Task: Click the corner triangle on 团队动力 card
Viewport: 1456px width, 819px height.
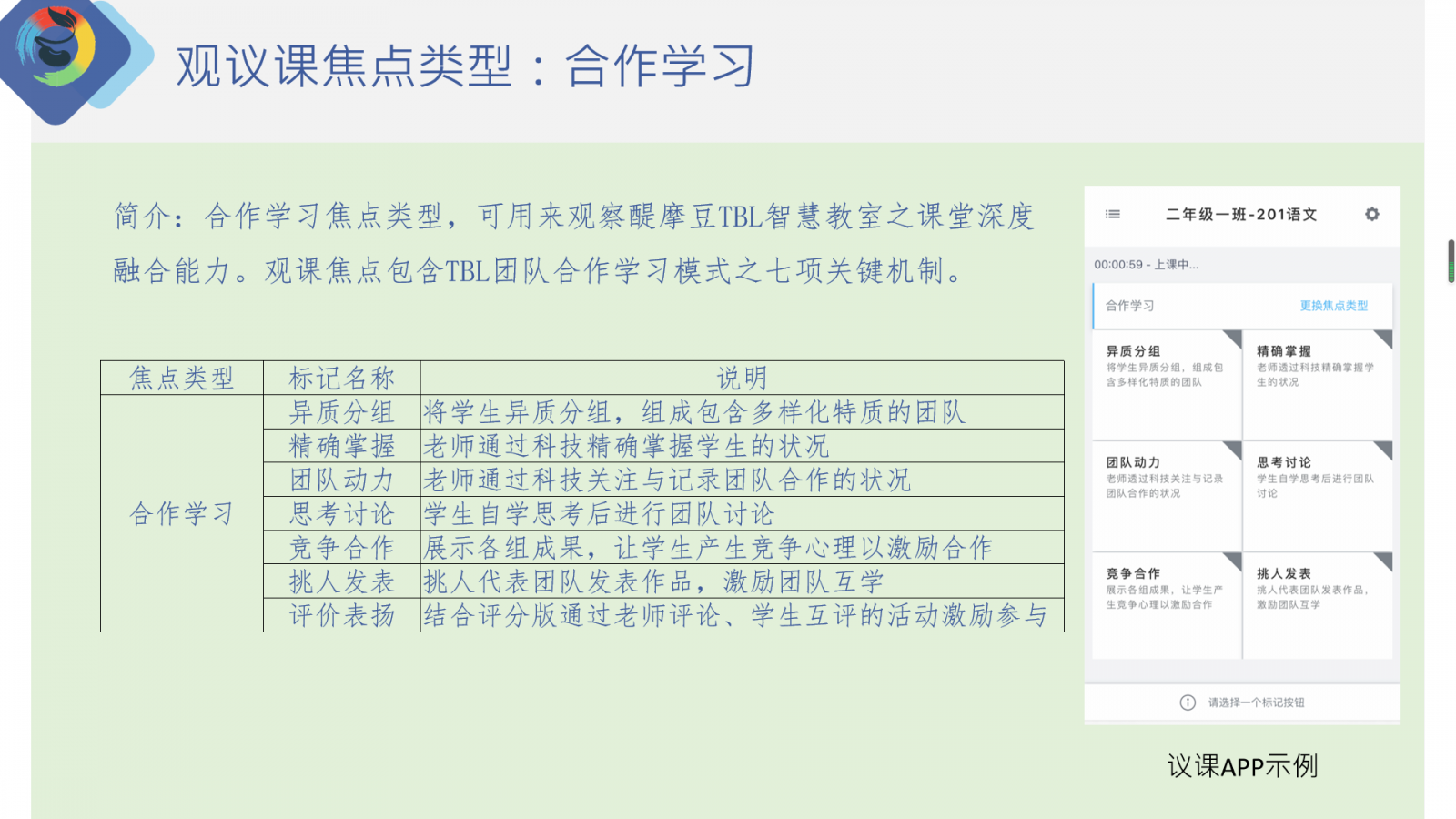Action: click(1234, 449)
